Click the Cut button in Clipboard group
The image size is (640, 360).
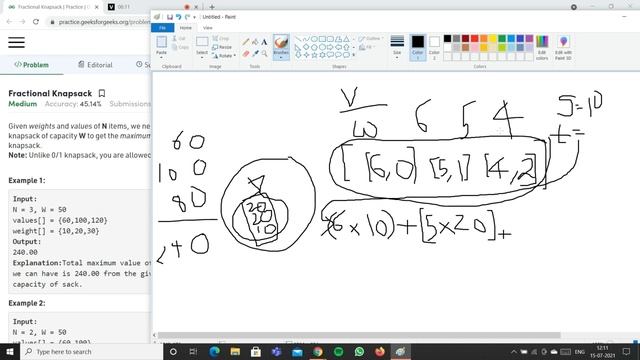point(179,38)
